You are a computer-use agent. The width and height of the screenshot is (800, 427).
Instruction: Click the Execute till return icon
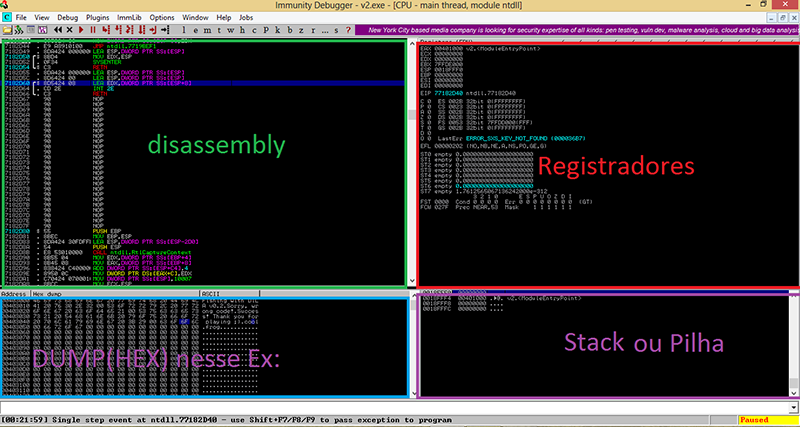(x=153, y=30)
